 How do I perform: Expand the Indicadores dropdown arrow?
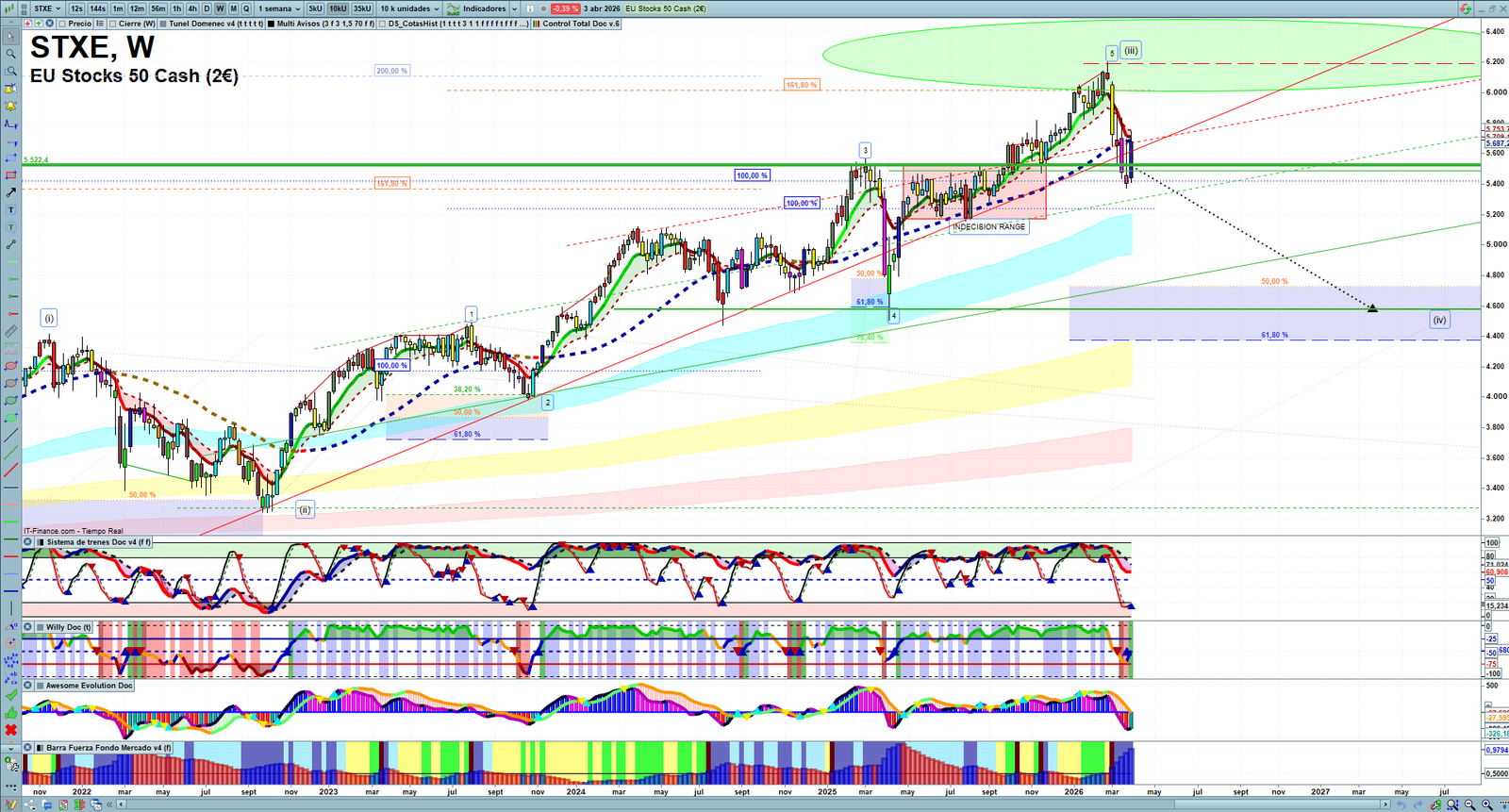click(x=515, y=8)
